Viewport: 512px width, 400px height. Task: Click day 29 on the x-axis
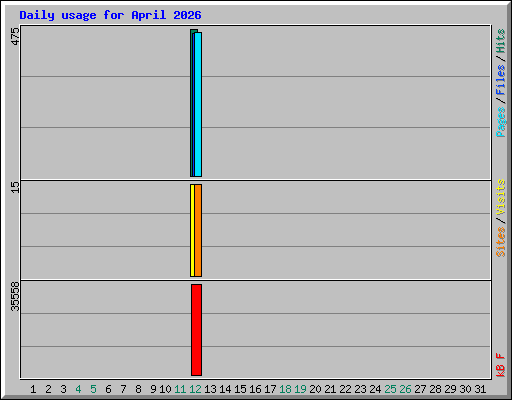click(450, 389)
